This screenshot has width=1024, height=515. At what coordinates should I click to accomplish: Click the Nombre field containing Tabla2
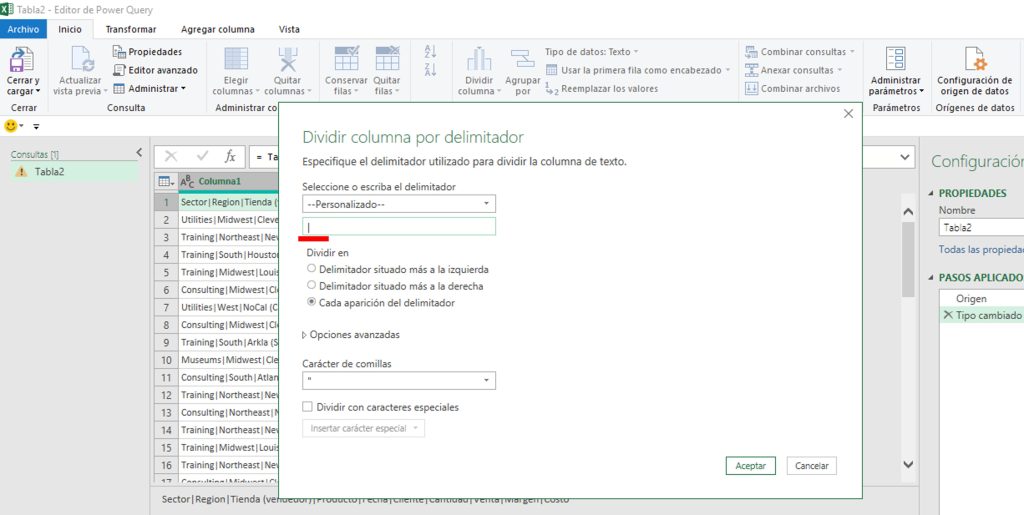click(x=981, y=227)
